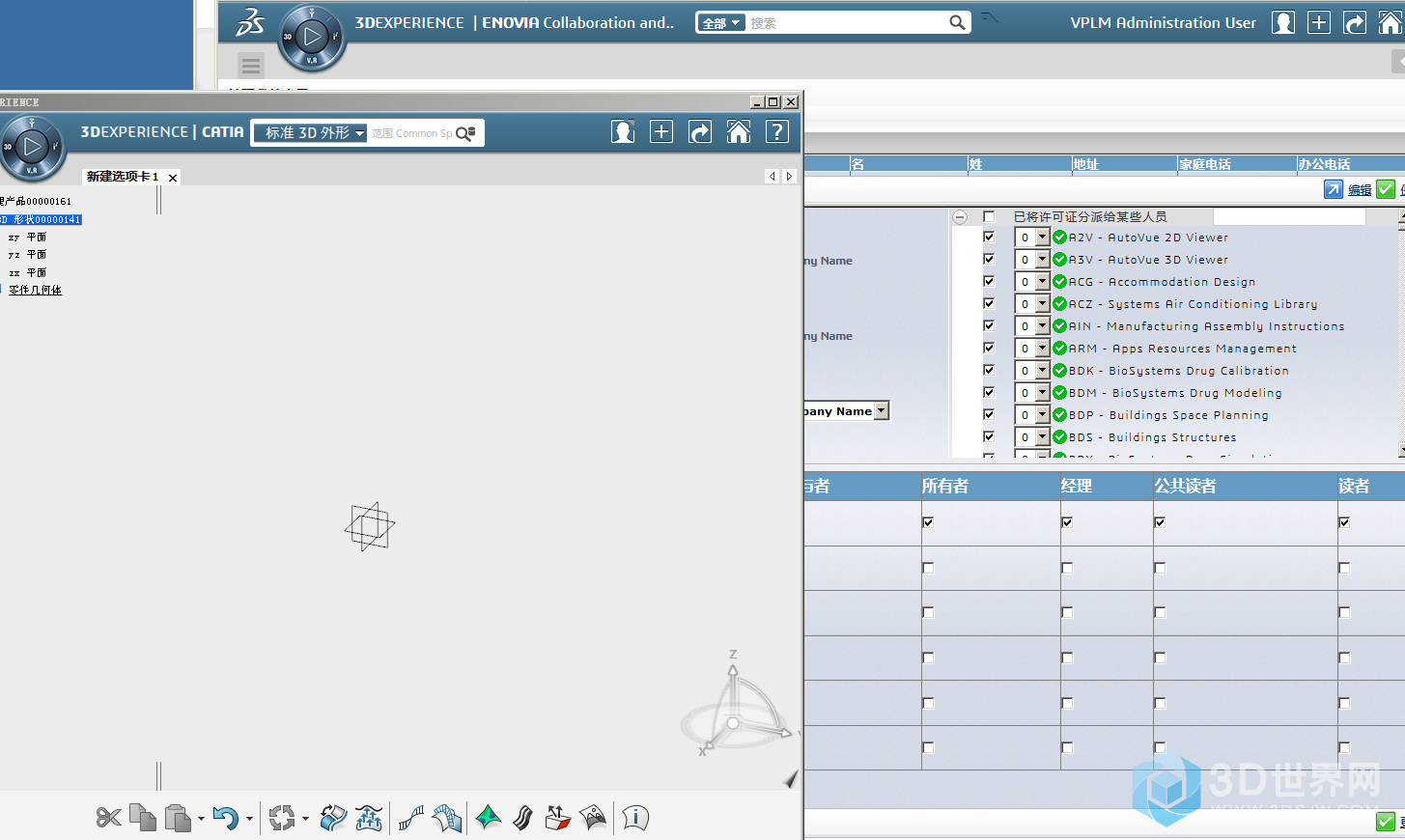Click the share arrow icon in CATIA header

[700, 132]
